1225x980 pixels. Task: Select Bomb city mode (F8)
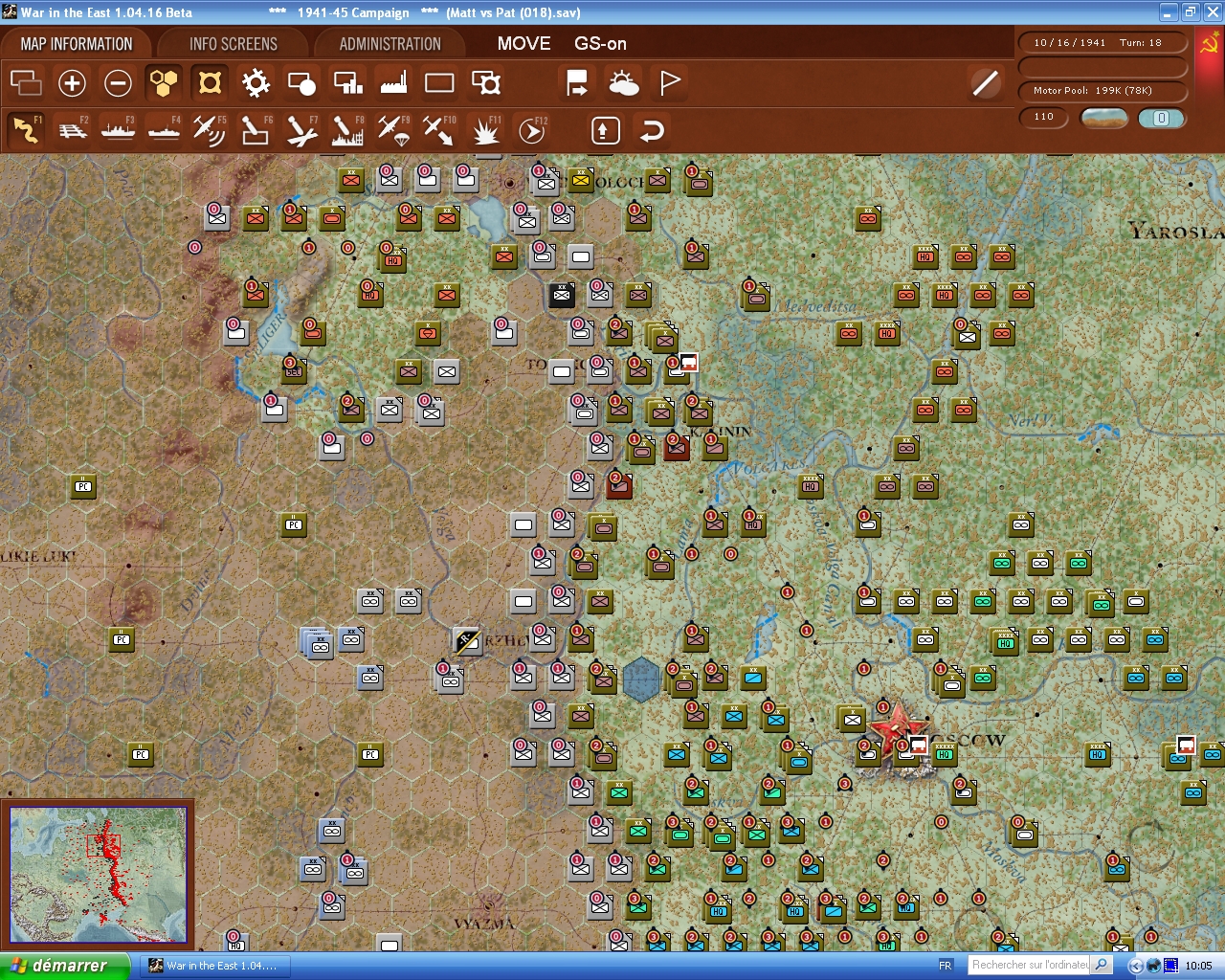pos(347,130)
